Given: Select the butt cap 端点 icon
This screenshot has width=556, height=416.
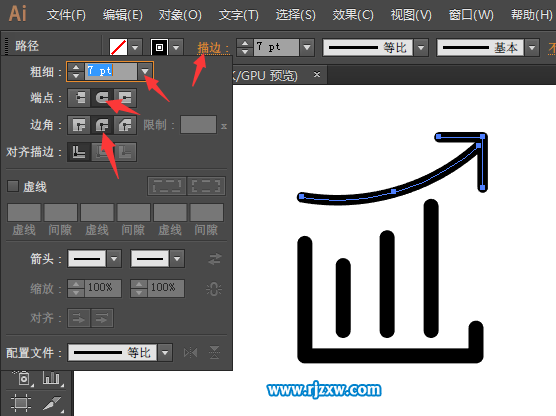Looking at the screenshot, I should pyautogui.click(x=79, y=98).
